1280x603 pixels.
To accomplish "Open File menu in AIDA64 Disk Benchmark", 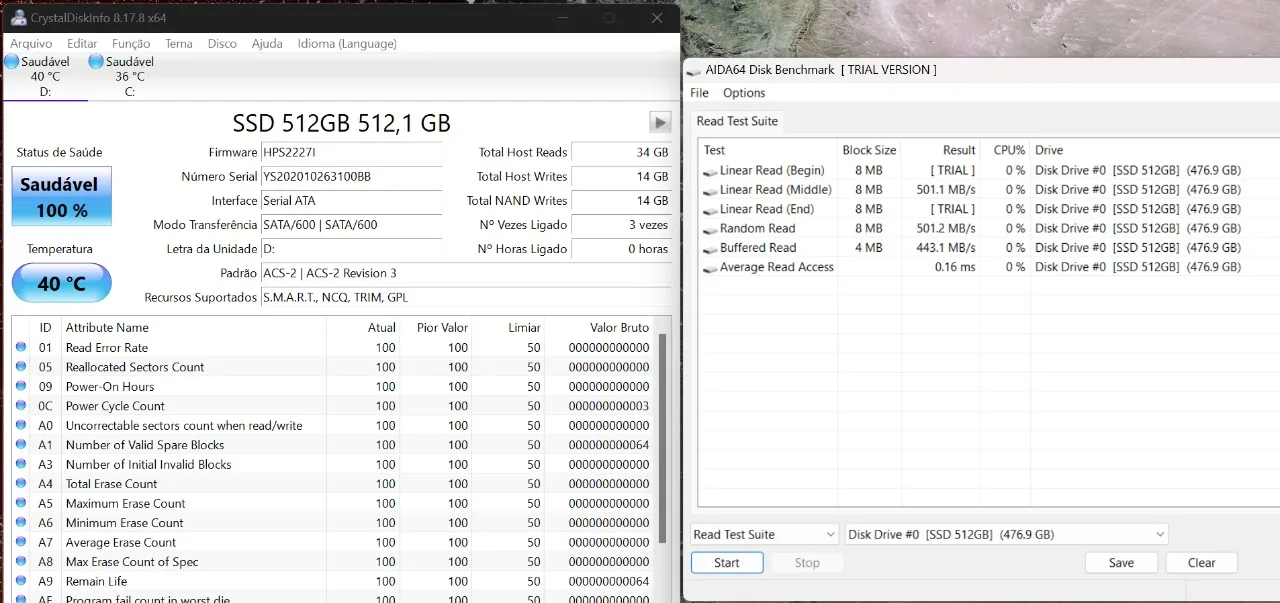I will point(700,93).
